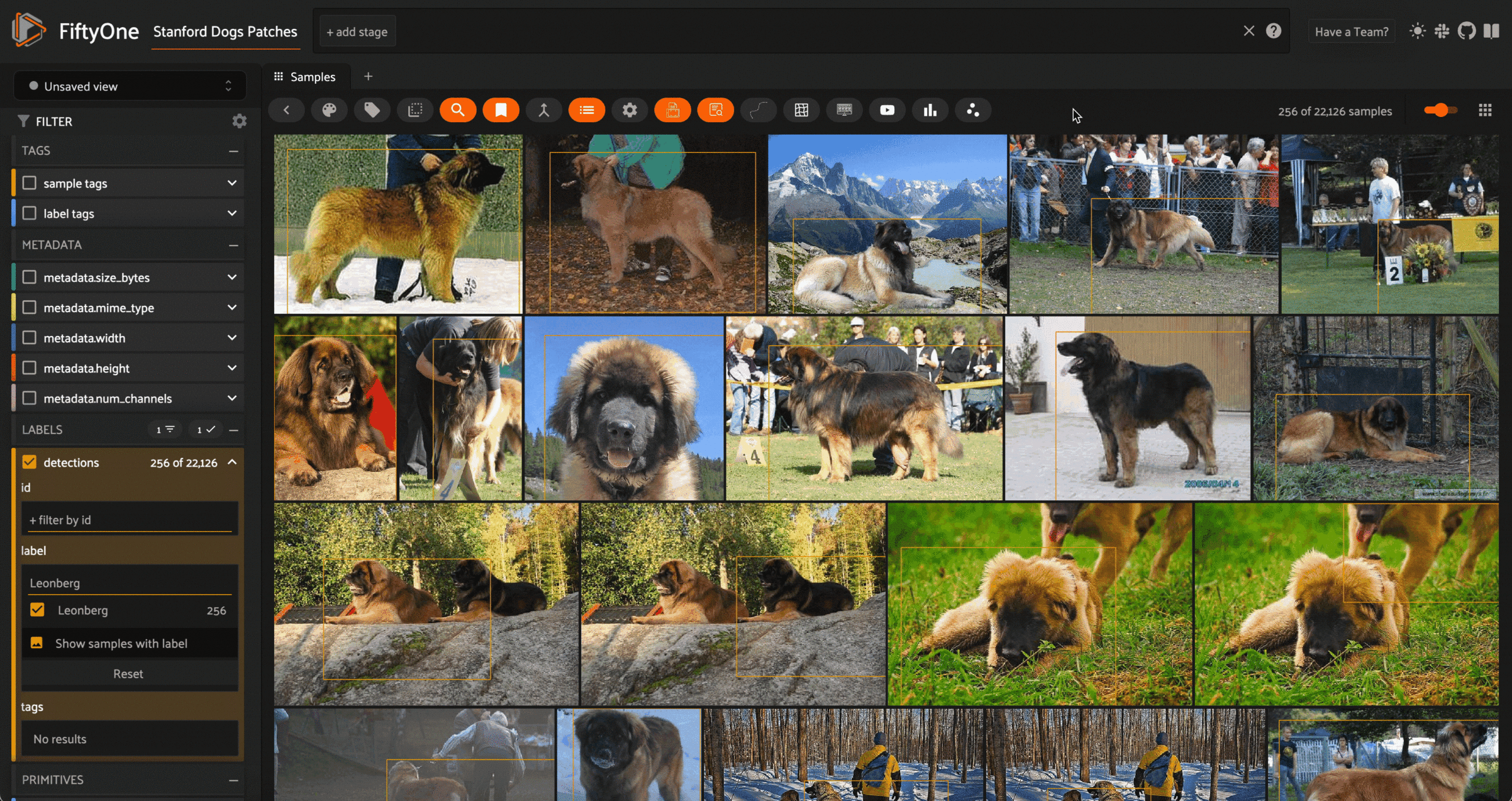The width and height of the screenshot is (1512, 801).
Task: Adjust the grid zoom slider
Action: pyautogui.click(x=1441, y=110)
